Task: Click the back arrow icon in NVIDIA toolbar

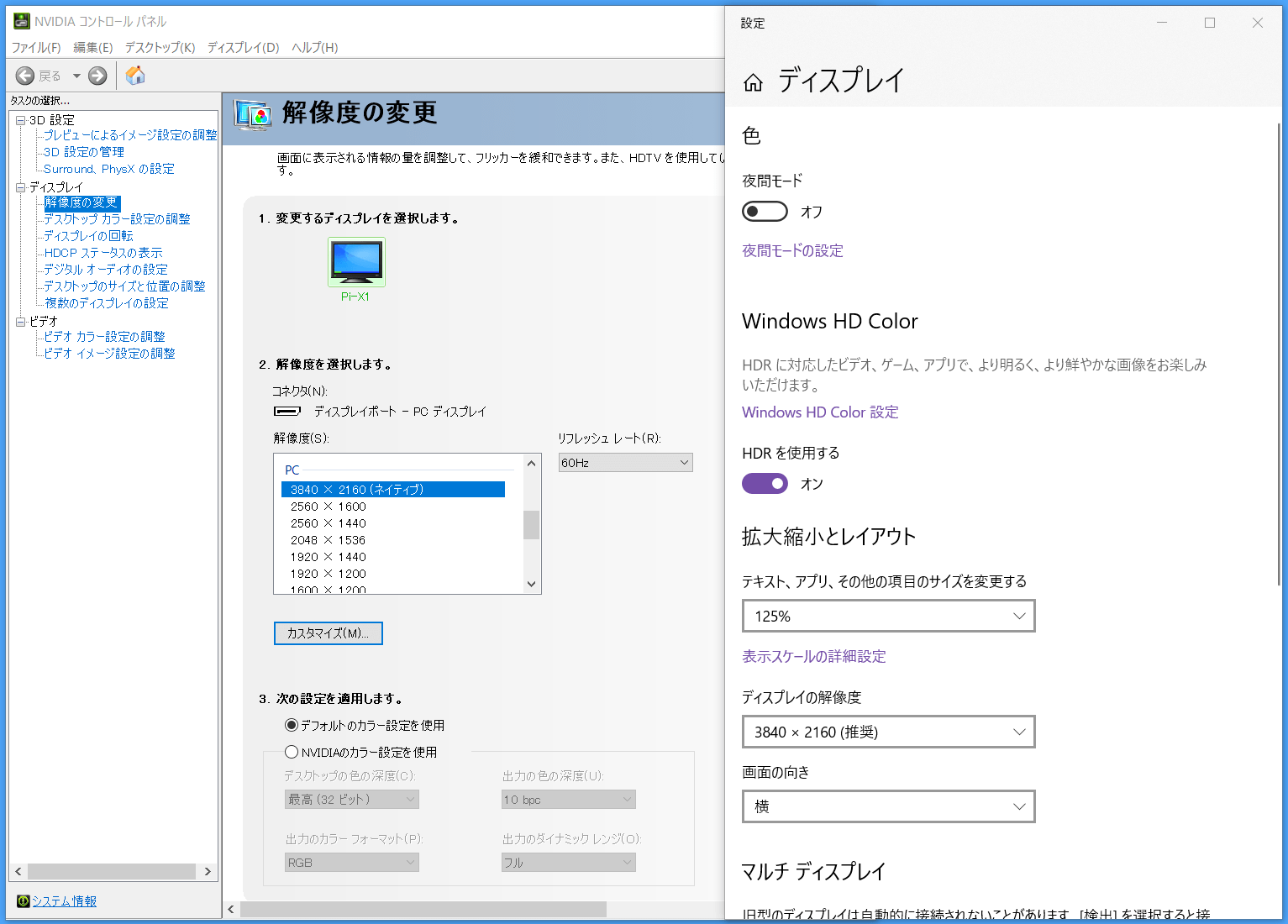Action: (x=25, y=76)
